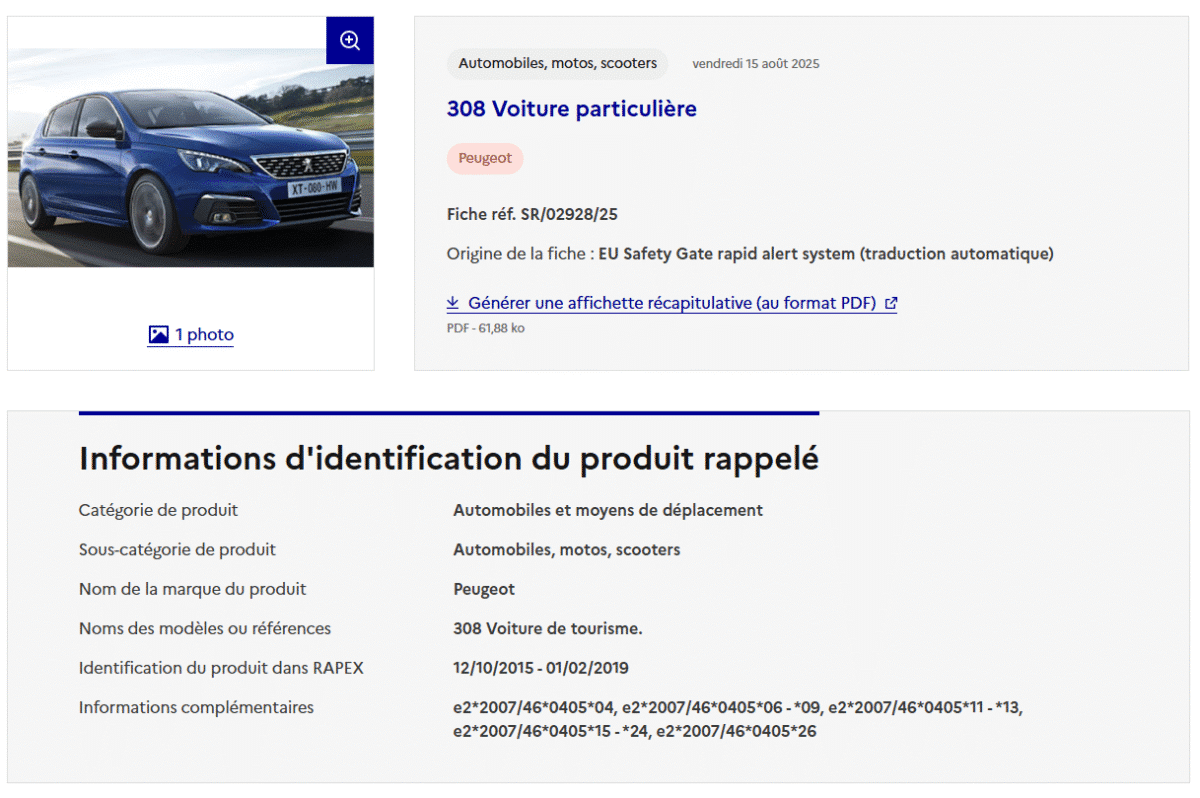Select 'Automobiles, motos, scooters' sub-category value
Screen dimensions: 1200x798
point(567,550)
